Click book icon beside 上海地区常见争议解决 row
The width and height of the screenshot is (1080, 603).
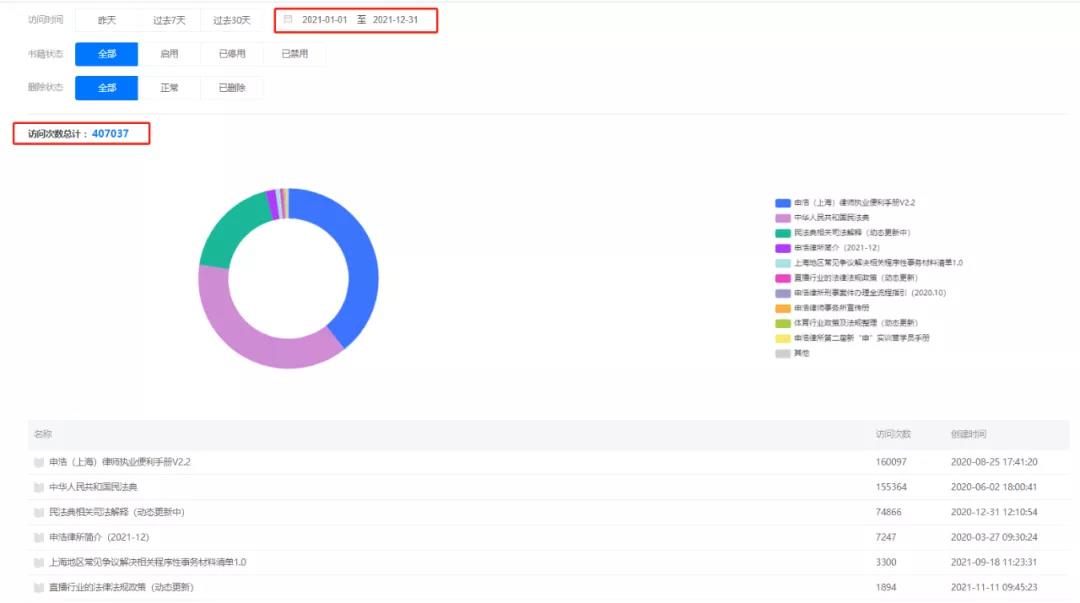point(39,562)
